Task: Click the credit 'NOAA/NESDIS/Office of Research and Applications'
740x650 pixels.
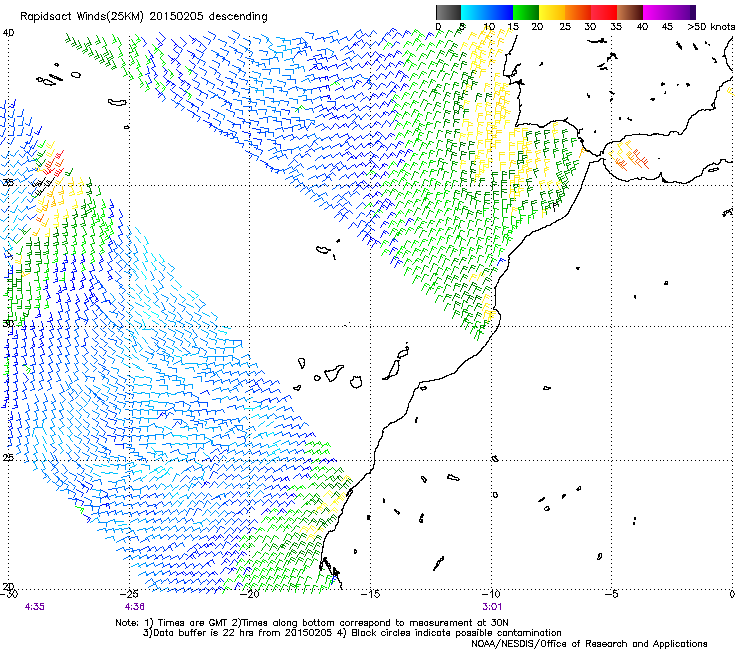Action: (589, 643)
